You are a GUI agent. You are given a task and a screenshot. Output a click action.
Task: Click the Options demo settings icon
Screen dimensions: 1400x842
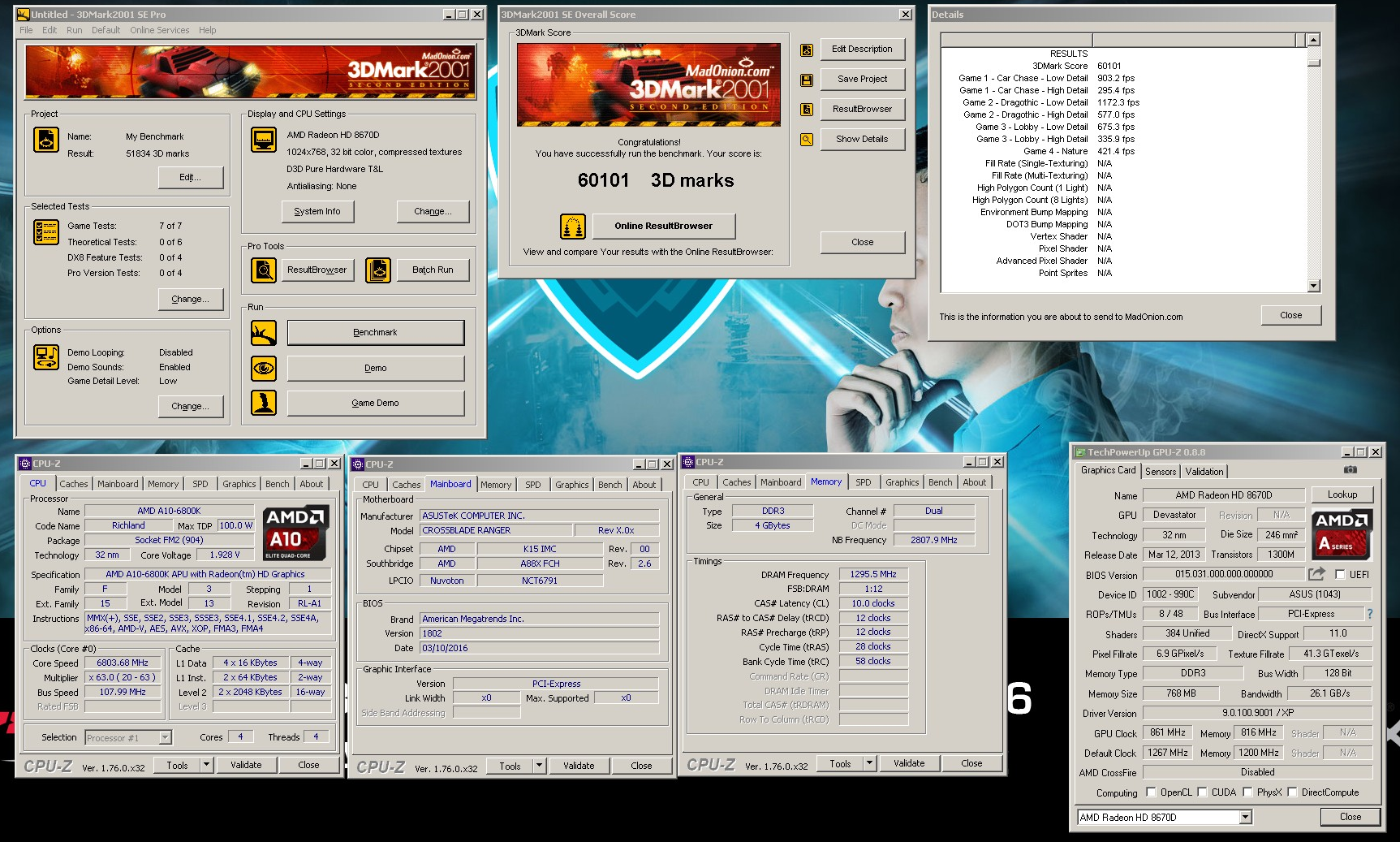pyautogui.click(x=46, y=357)
